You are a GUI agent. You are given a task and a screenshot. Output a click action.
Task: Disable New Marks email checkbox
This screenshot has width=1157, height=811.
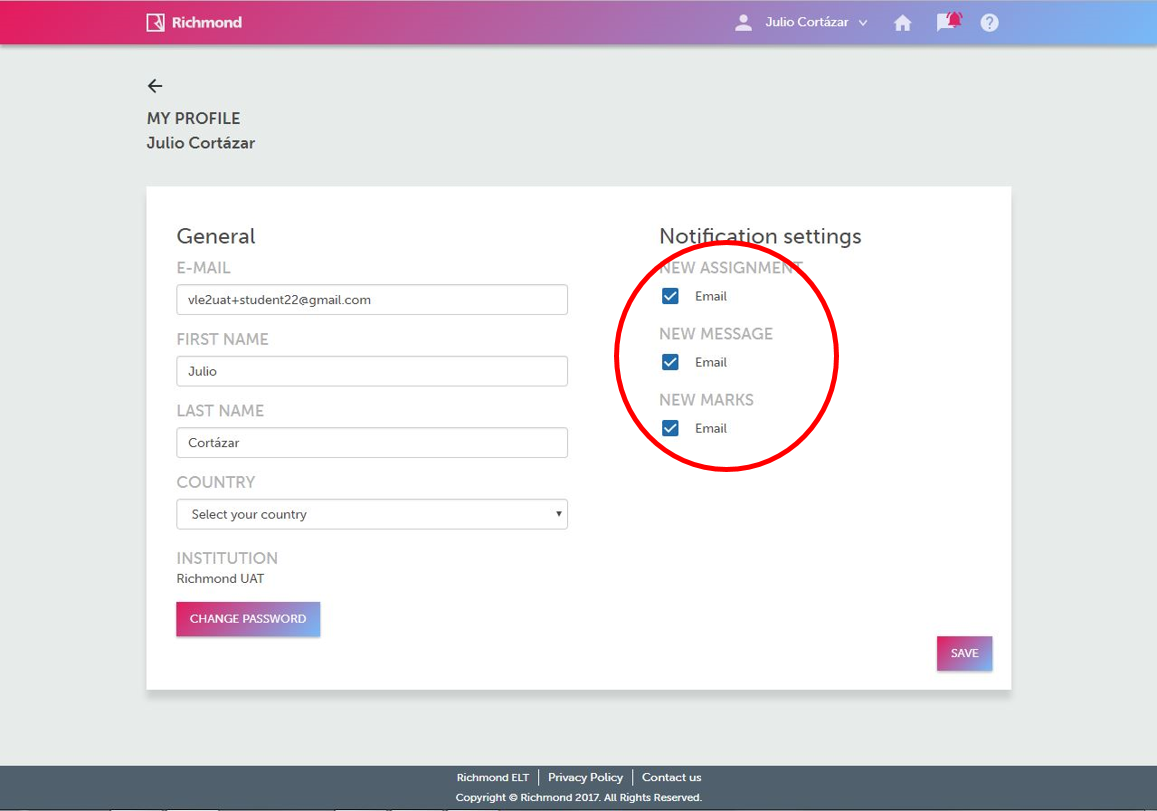pos(670,428)
